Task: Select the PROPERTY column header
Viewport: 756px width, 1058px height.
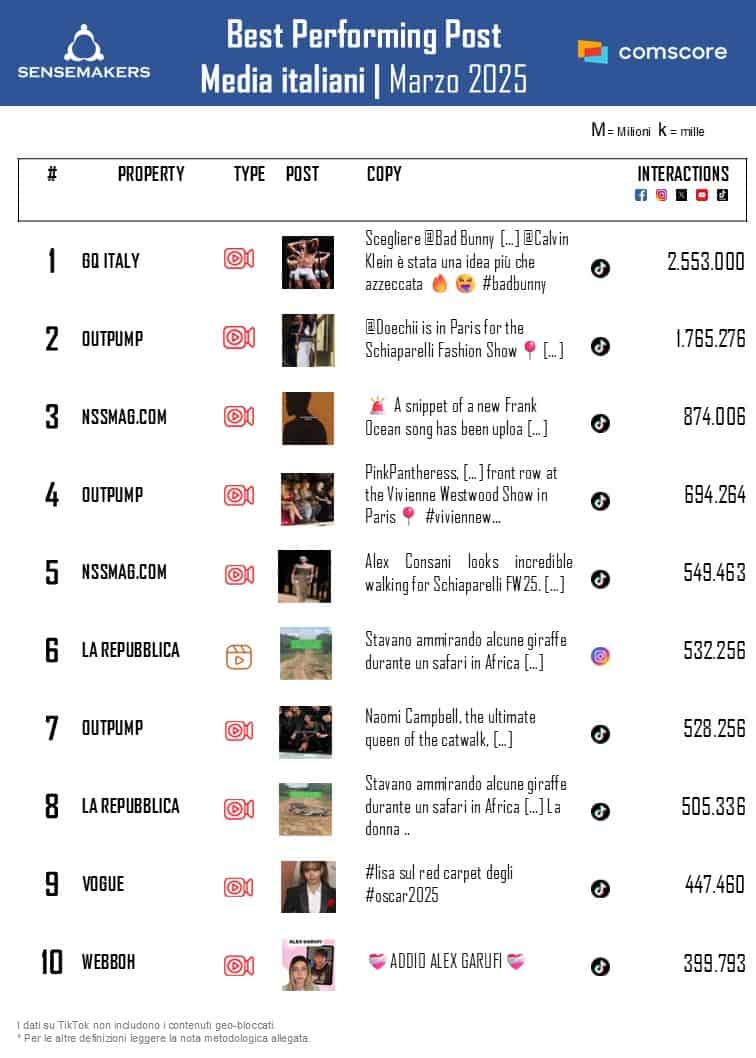Action: [x=151, y=174]
